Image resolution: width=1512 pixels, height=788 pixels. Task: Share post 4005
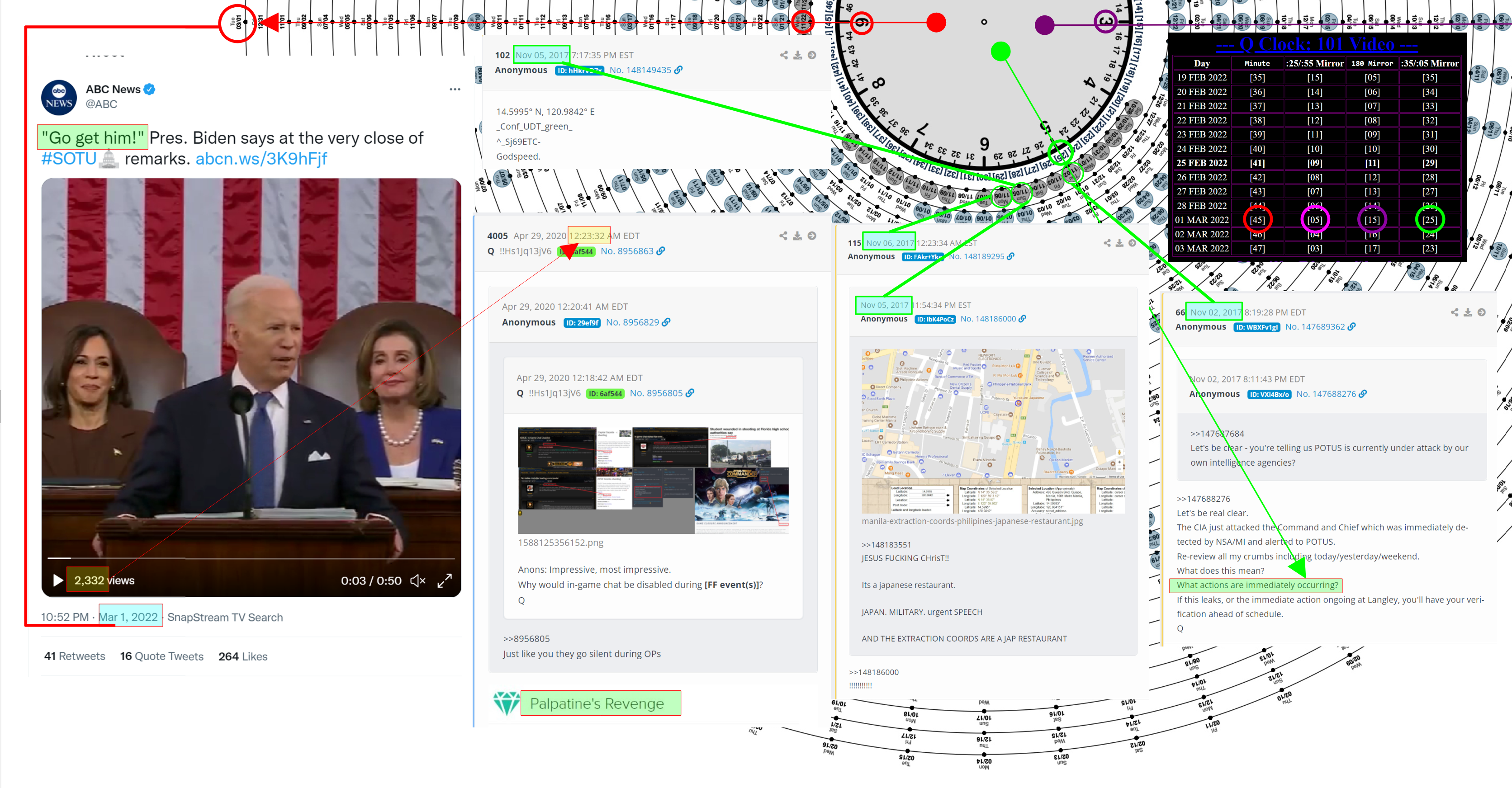click(x=783, y=236)
